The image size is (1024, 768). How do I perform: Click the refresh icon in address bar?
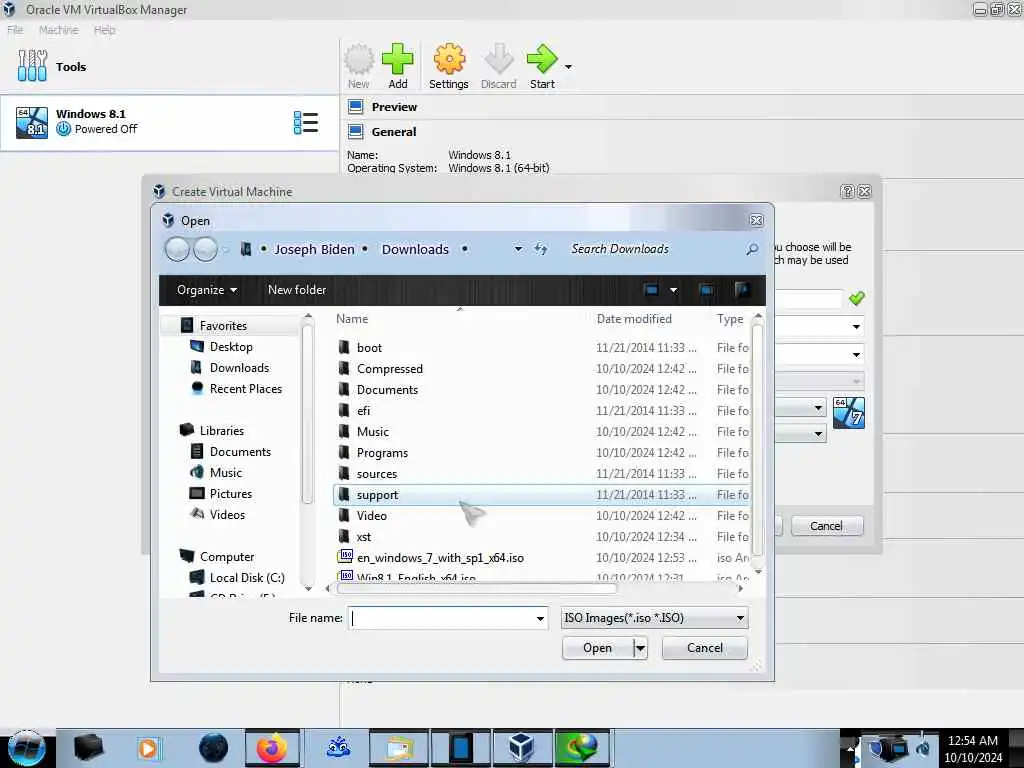541,249
